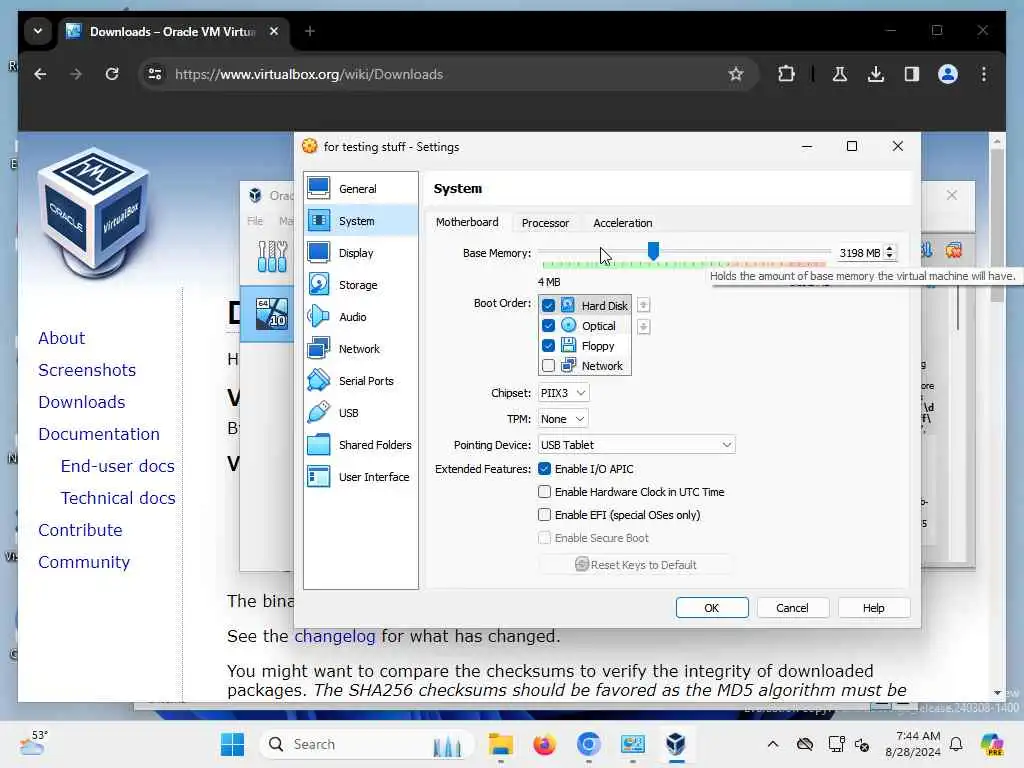The image size is (1024, 768).
Task: Open Serial Ports settings category
Action: pyautogui.click(x=360, y=381)
